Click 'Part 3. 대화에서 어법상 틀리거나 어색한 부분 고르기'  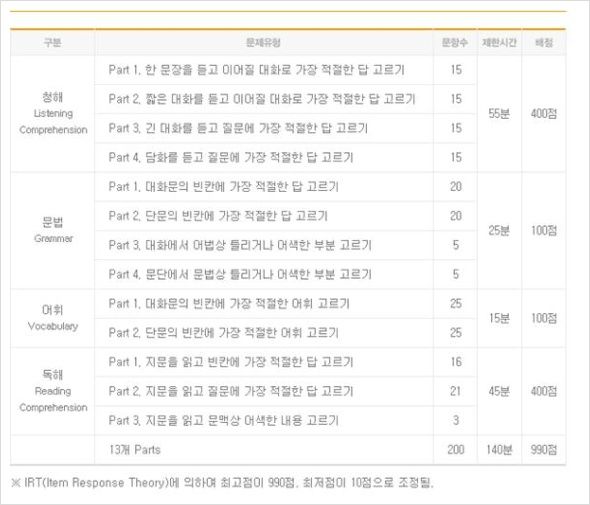click(x=240, y=245)
